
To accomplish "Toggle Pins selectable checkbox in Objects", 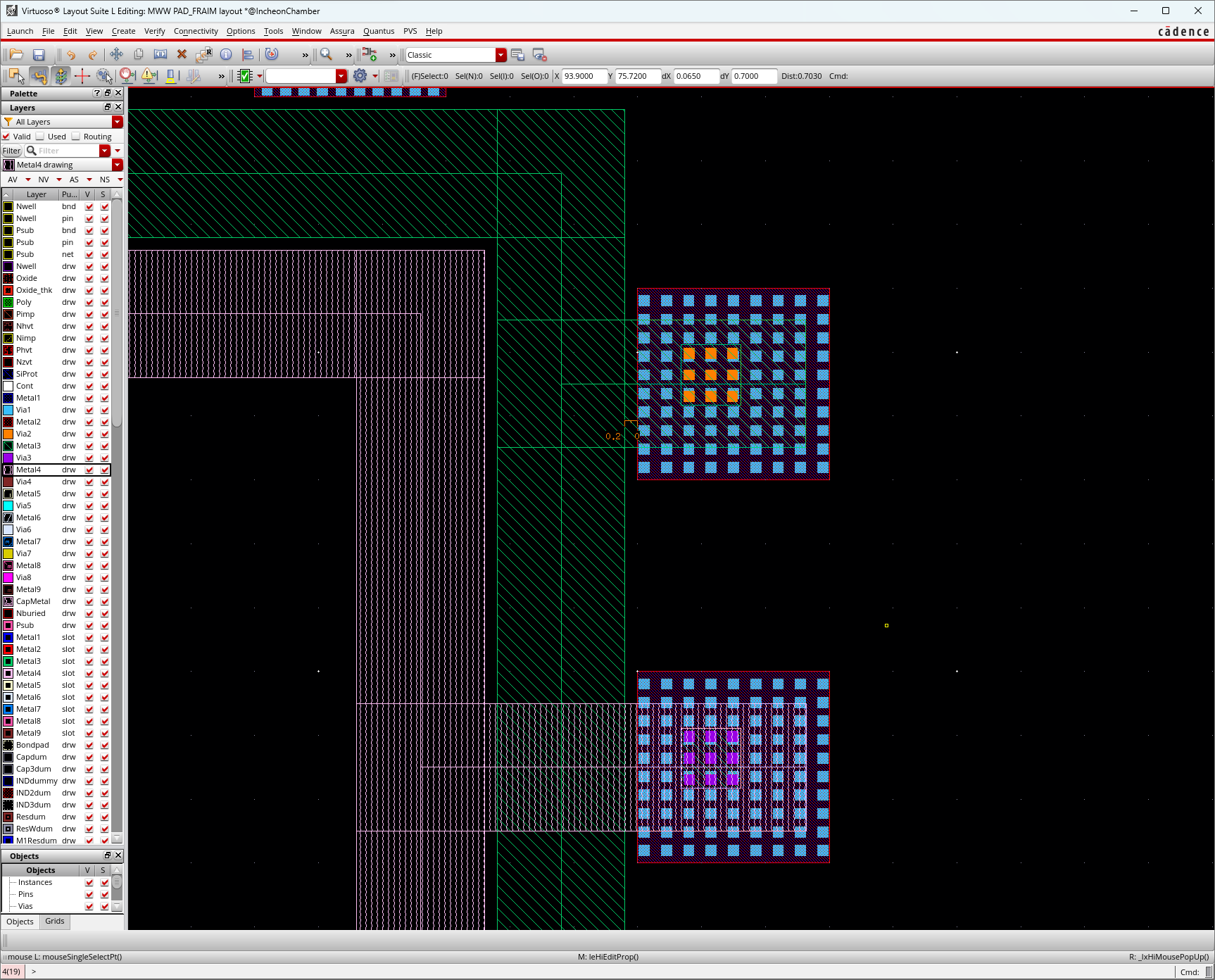I will point(105,895).
